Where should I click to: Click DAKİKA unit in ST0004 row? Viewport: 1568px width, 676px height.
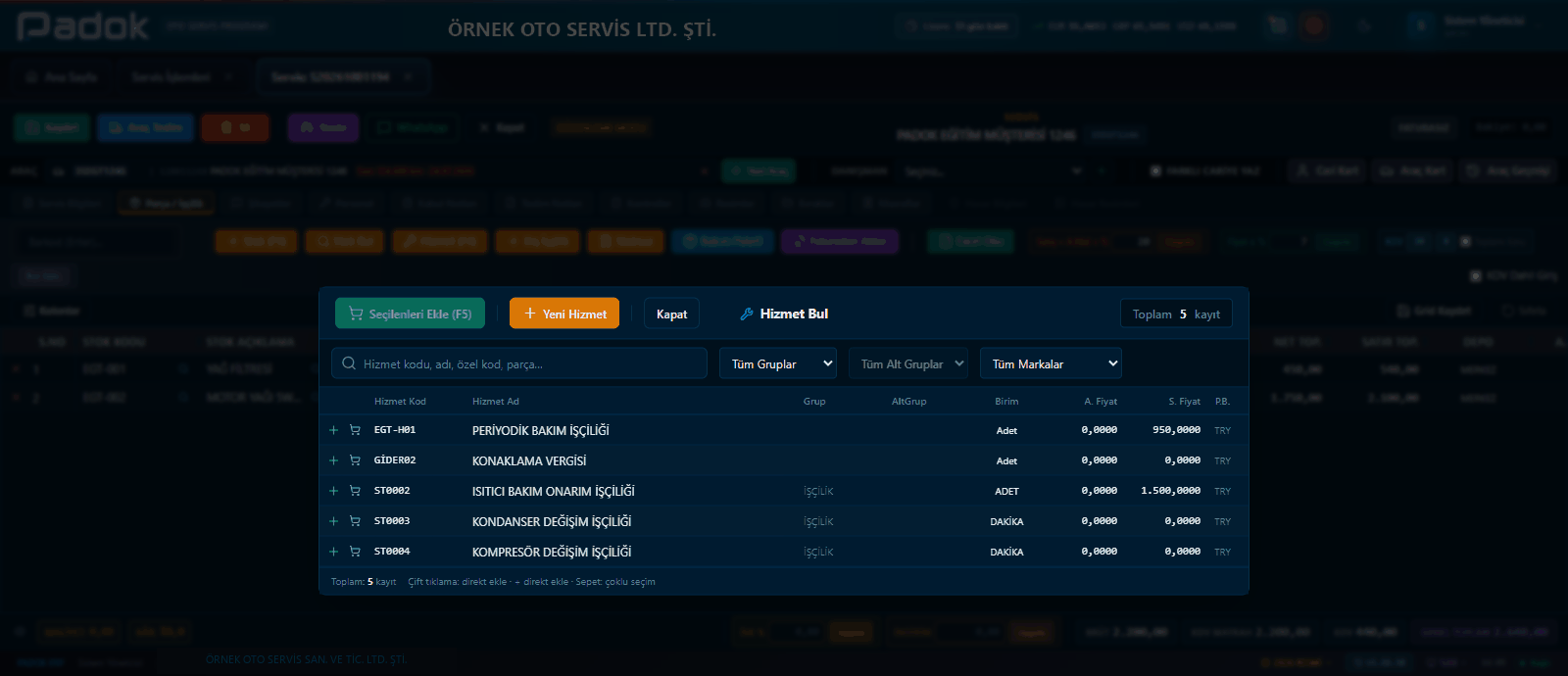pyautogui.click(x=1006, y=552)
